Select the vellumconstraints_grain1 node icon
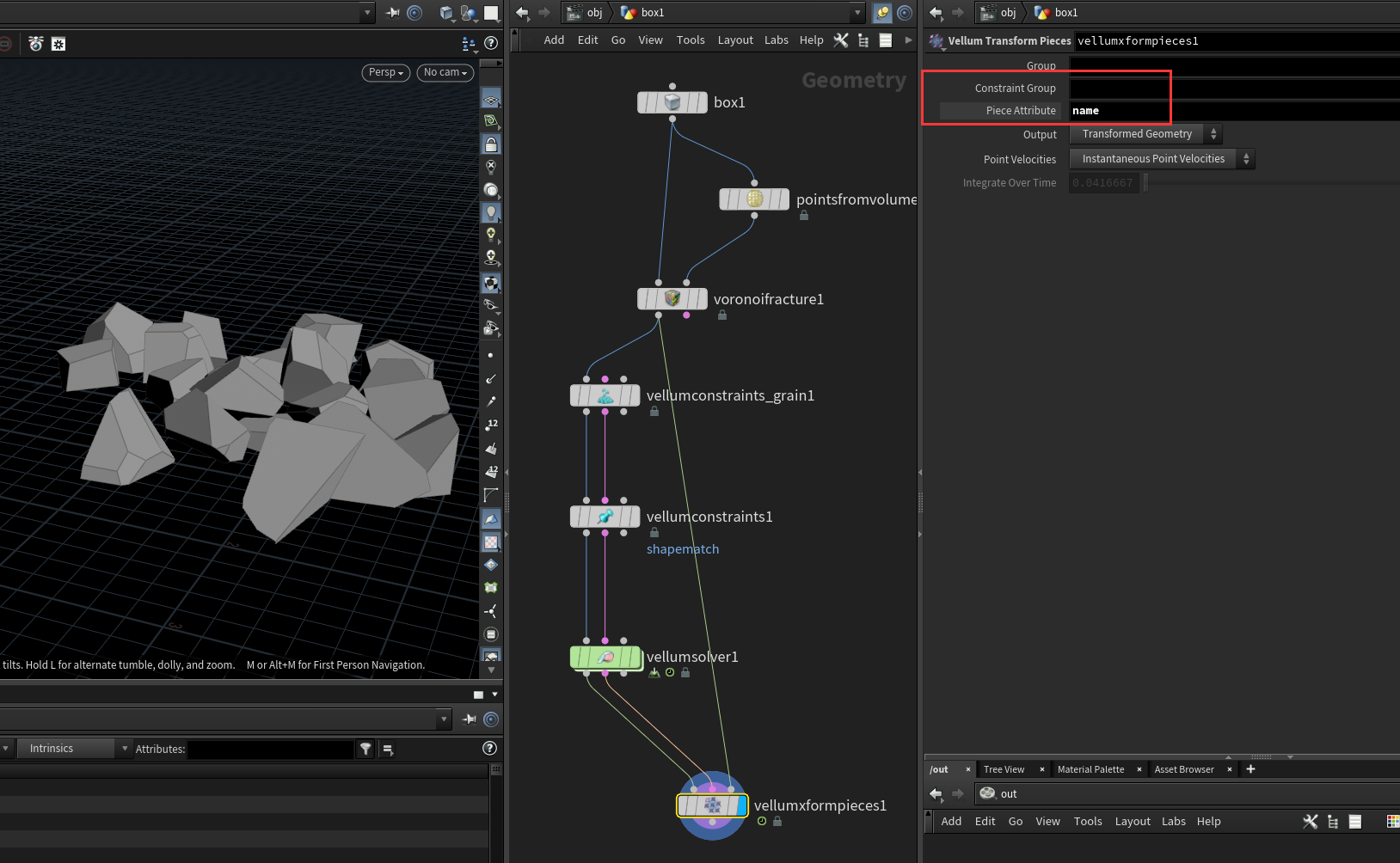Image resolution: width=1400 pixels, height=863 pixels. click(x=605, y=395)
